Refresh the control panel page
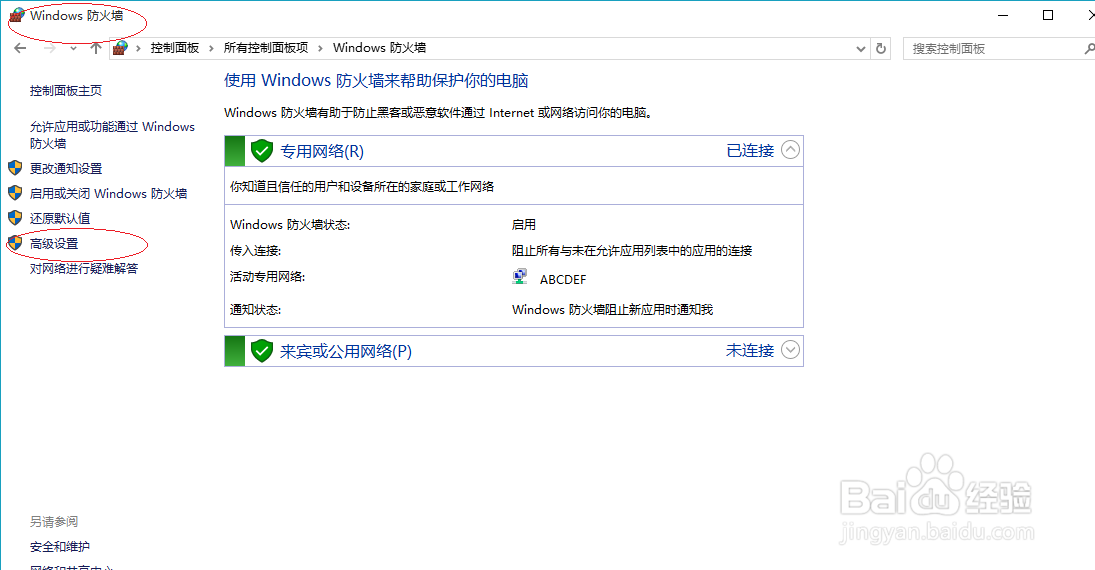Image resolution: width=1095 pixels, height=570 pixels. coord(881,48)
